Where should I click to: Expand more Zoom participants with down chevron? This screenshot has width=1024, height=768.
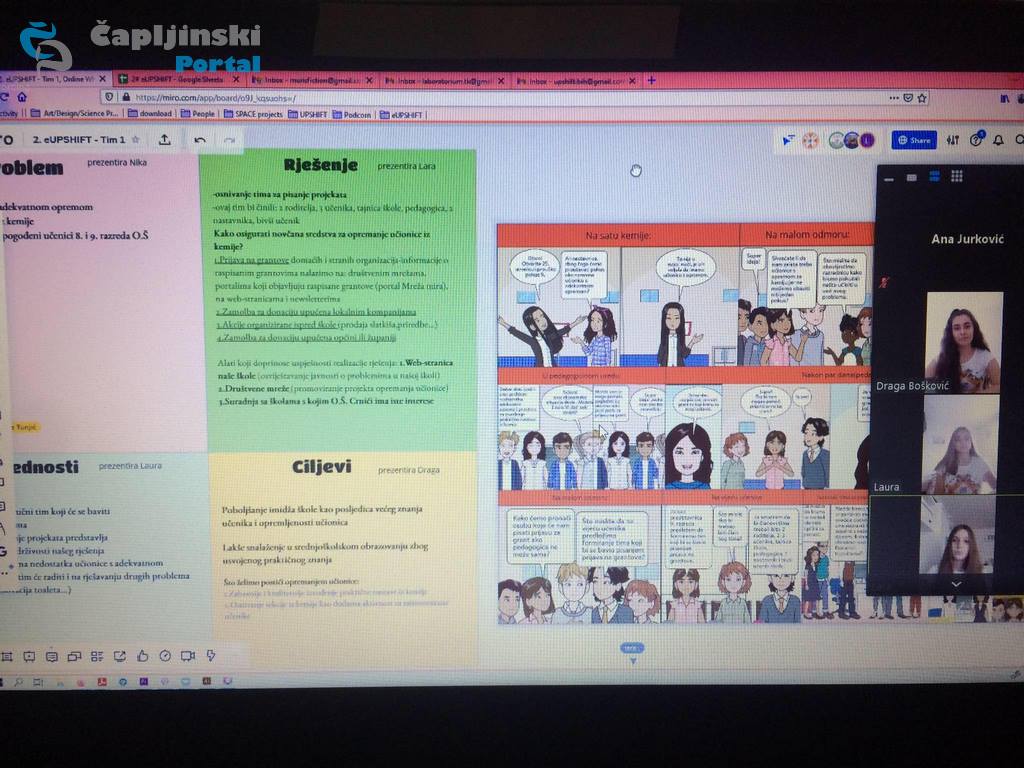956,583
